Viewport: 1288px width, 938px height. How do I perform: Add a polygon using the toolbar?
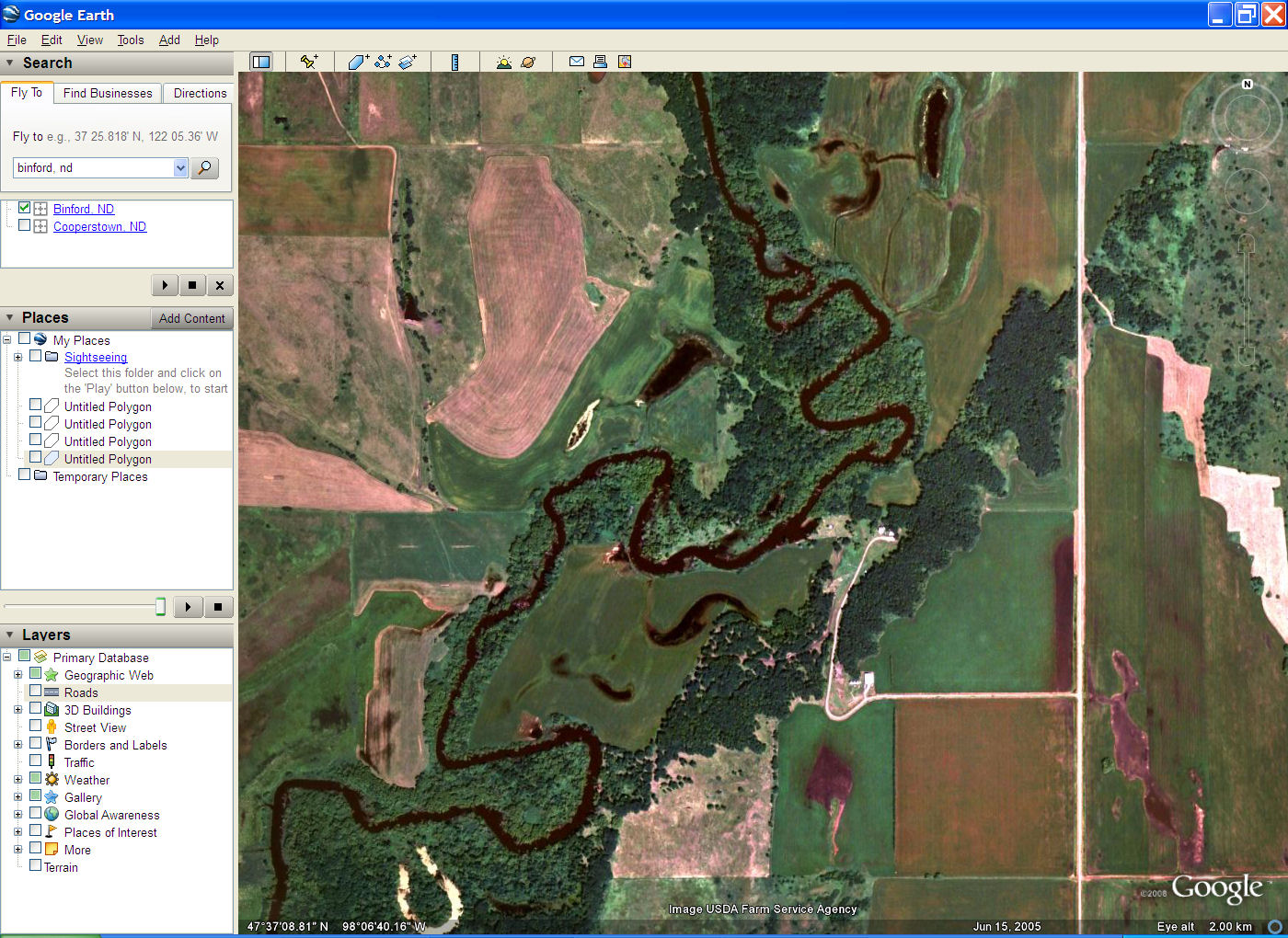[358, 62]
